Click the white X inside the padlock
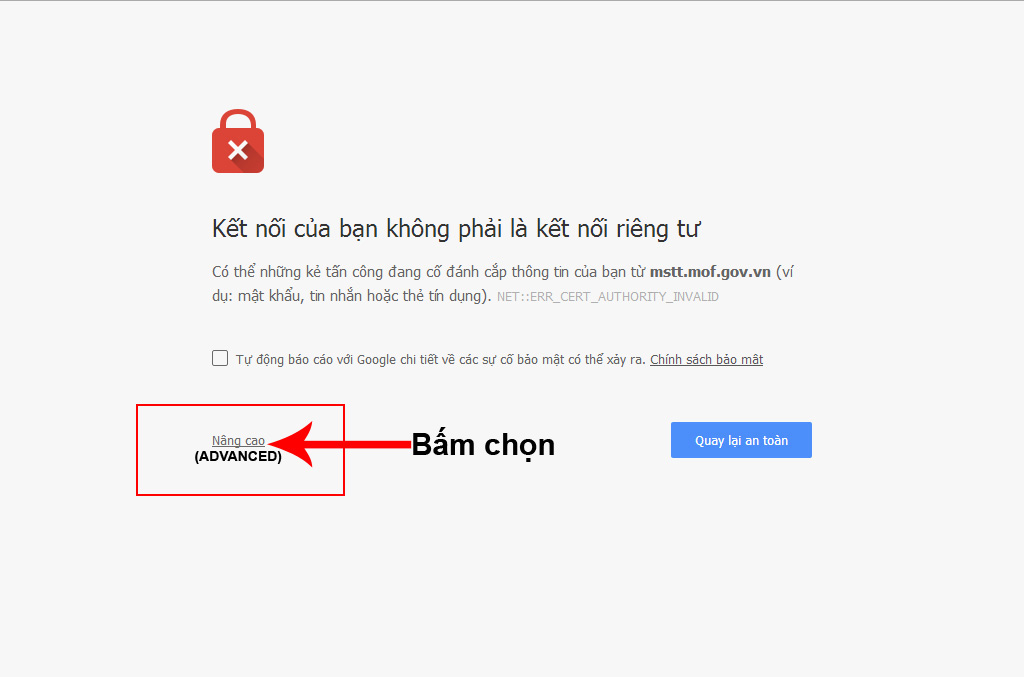The width and height of the screenshot is (1024, 677). click(x=238, y=150)
